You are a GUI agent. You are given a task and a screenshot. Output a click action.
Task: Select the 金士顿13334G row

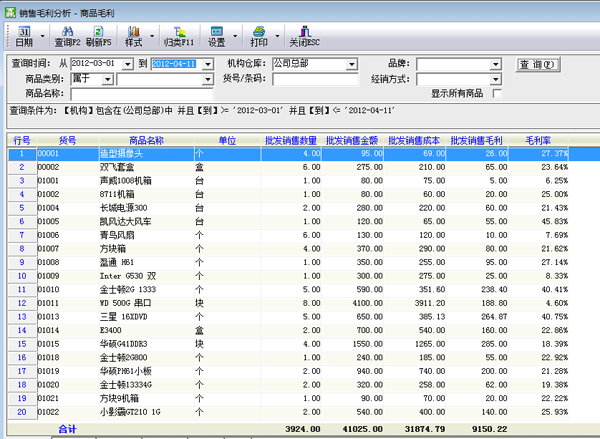[x=288, y=385]
